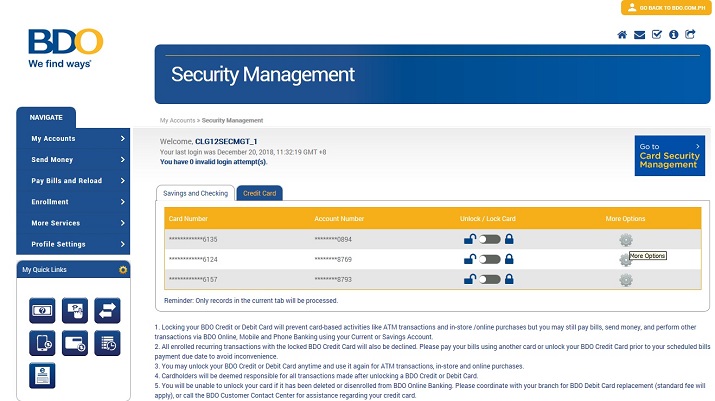
Task: Select account number ending 0894
Action: (x=333, y=239)
